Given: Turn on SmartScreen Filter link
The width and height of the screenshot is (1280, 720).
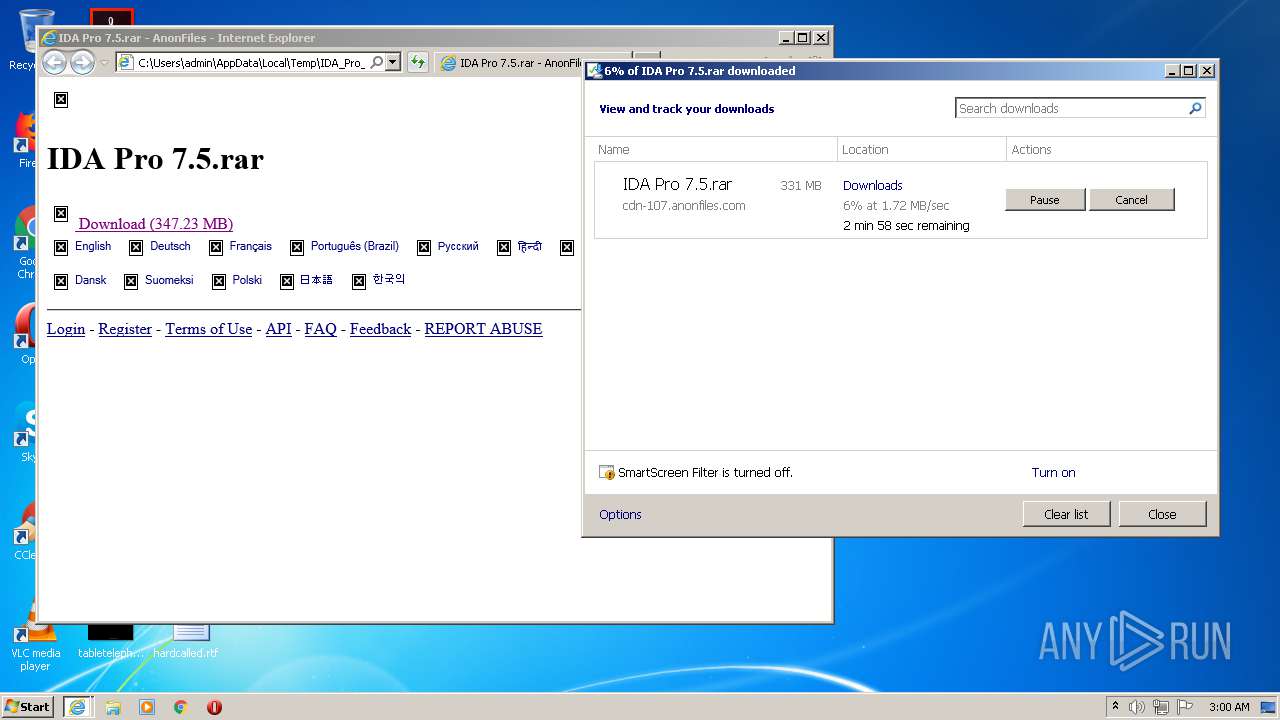Looking at the screenshot, I should pyautogui.click(x=1053, y=472).
